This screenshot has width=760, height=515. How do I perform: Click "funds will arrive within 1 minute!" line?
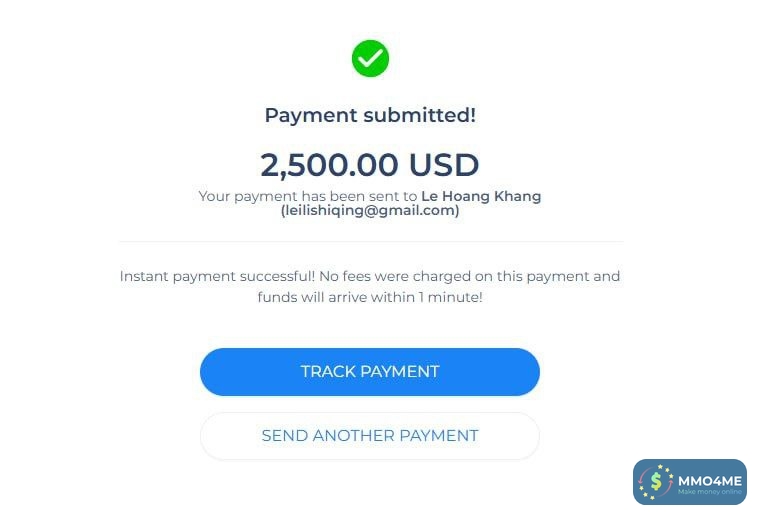(370, 297)
